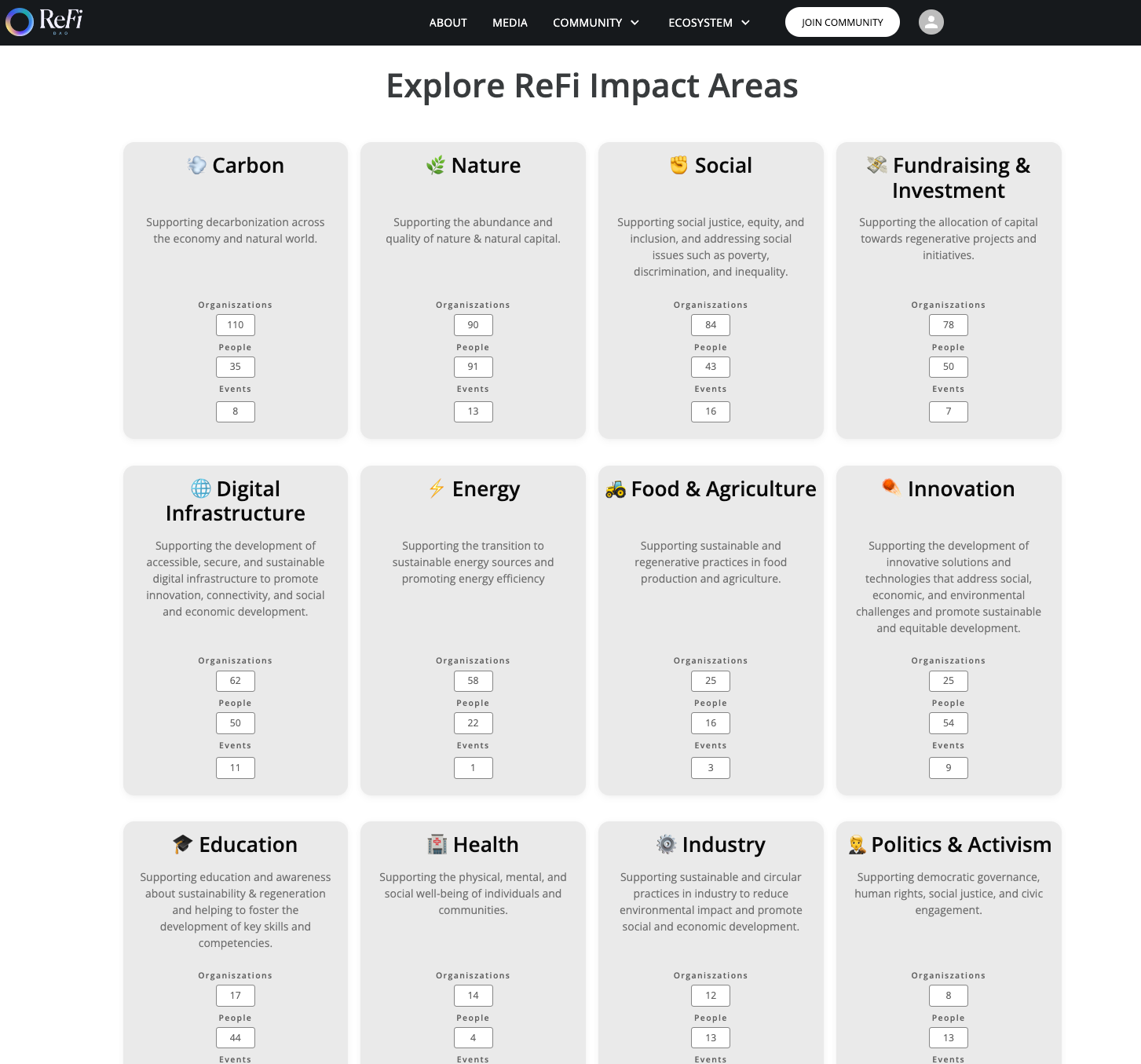Click Carbon organizations count 110
The height and width of the screenshot is (1064, 1141).
(x=236, y=325)
